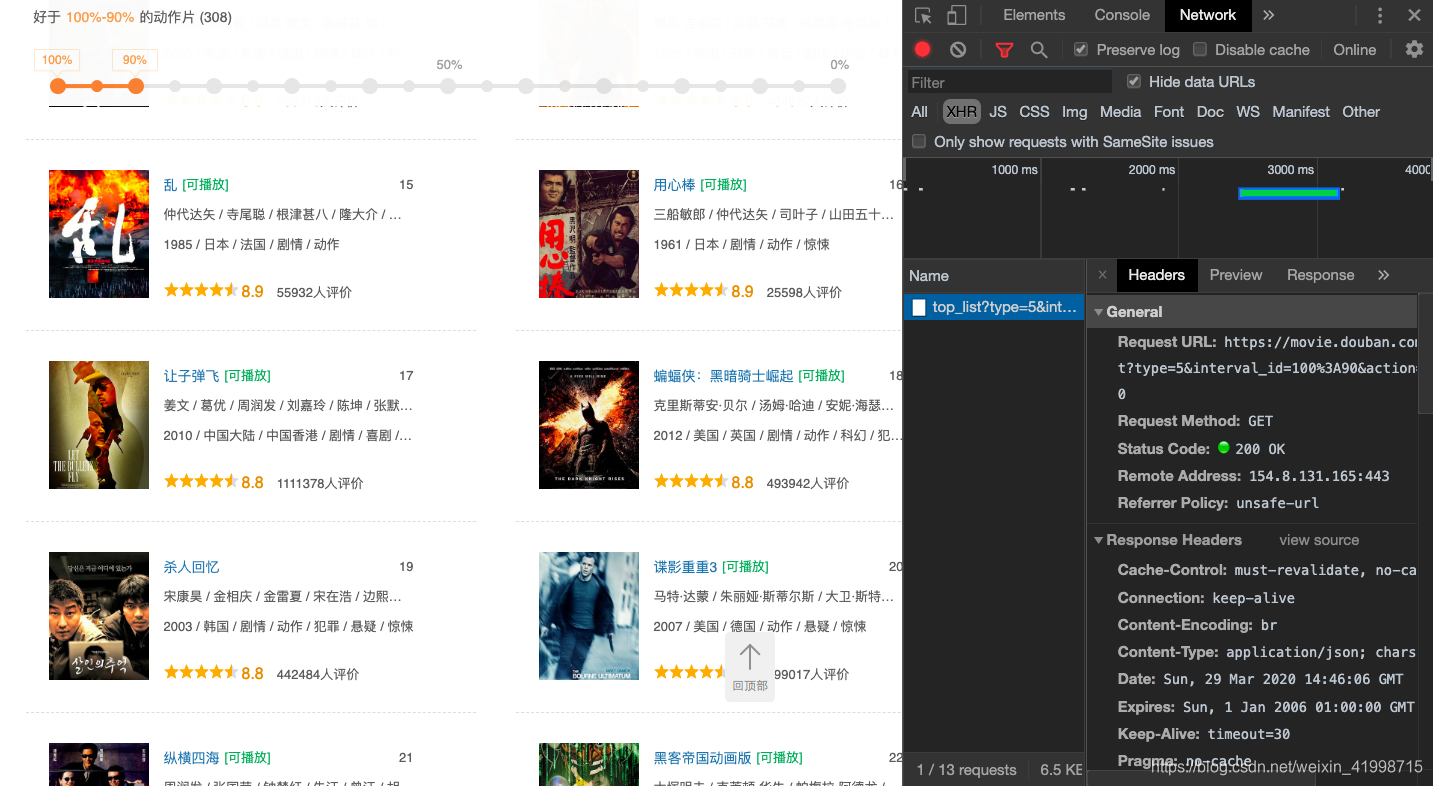1433x786 pixels.
Task: Click the 100% rating slider handle
Action: point(58,86)
